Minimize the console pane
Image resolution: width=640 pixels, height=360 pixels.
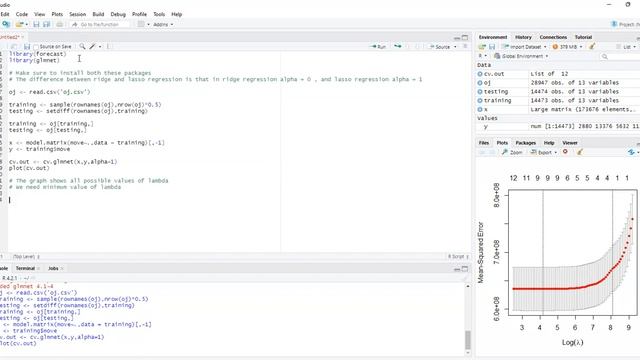click(x=457, y=269)
